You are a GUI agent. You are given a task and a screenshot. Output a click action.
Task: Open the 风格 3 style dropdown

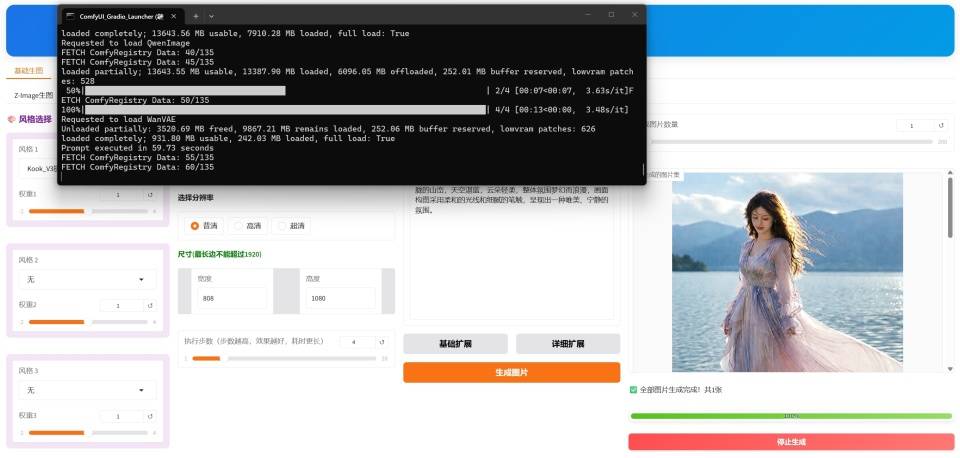(88, 390)
